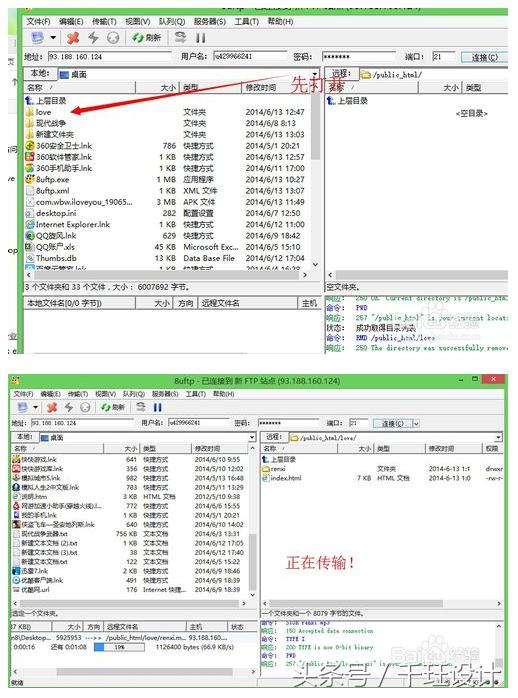Open site manager icon in bottom window toolbar
The height and width of the screenshot is (698, 518).
click(22, 407)
